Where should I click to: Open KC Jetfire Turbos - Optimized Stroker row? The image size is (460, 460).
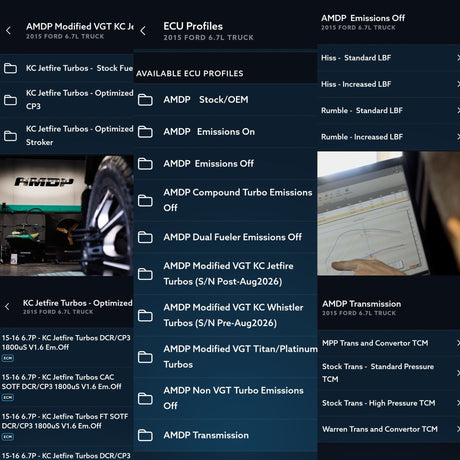coord(67,136)
